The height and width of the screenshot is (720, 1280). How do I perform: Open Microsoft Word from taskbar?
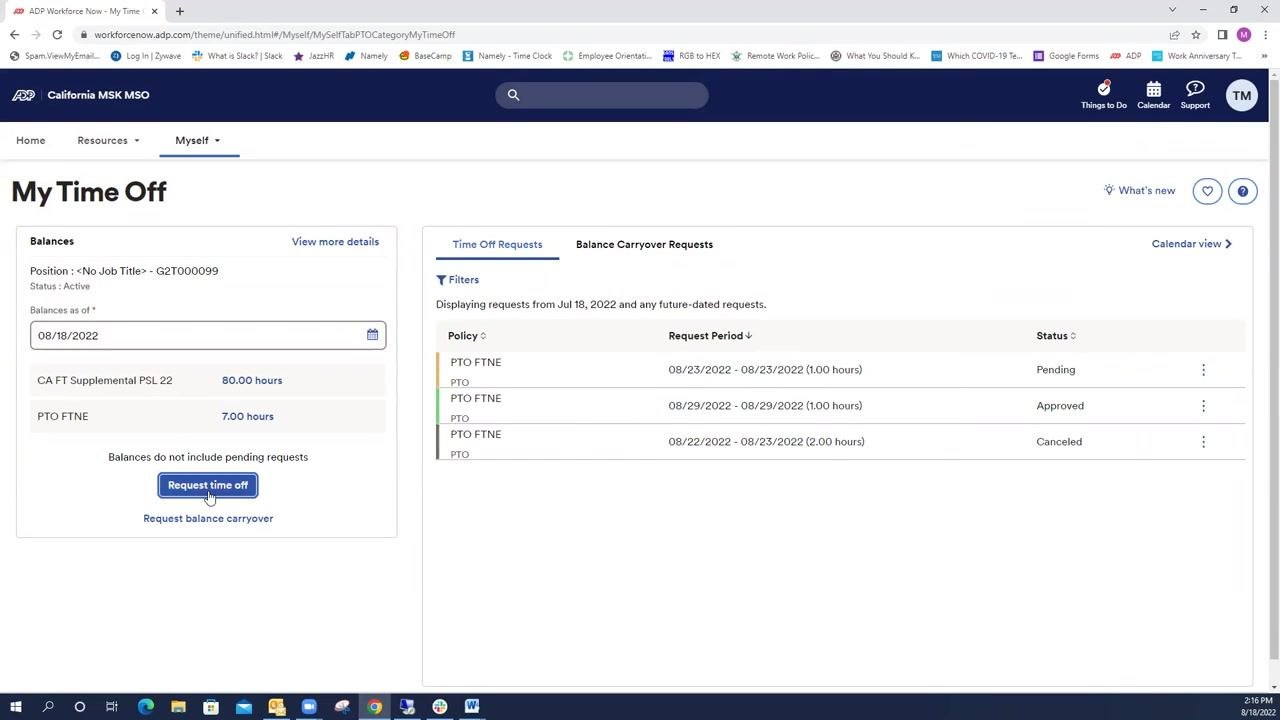(x=472, y=707)
